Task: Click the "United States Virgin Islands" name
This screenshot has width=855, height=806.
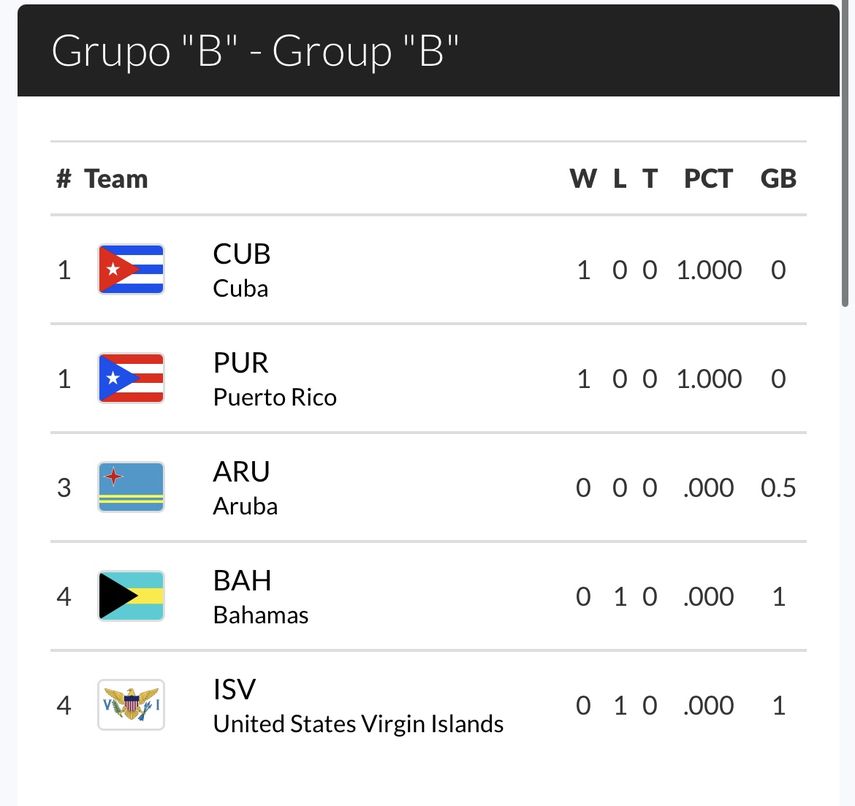Action: (x=358, y=723)
